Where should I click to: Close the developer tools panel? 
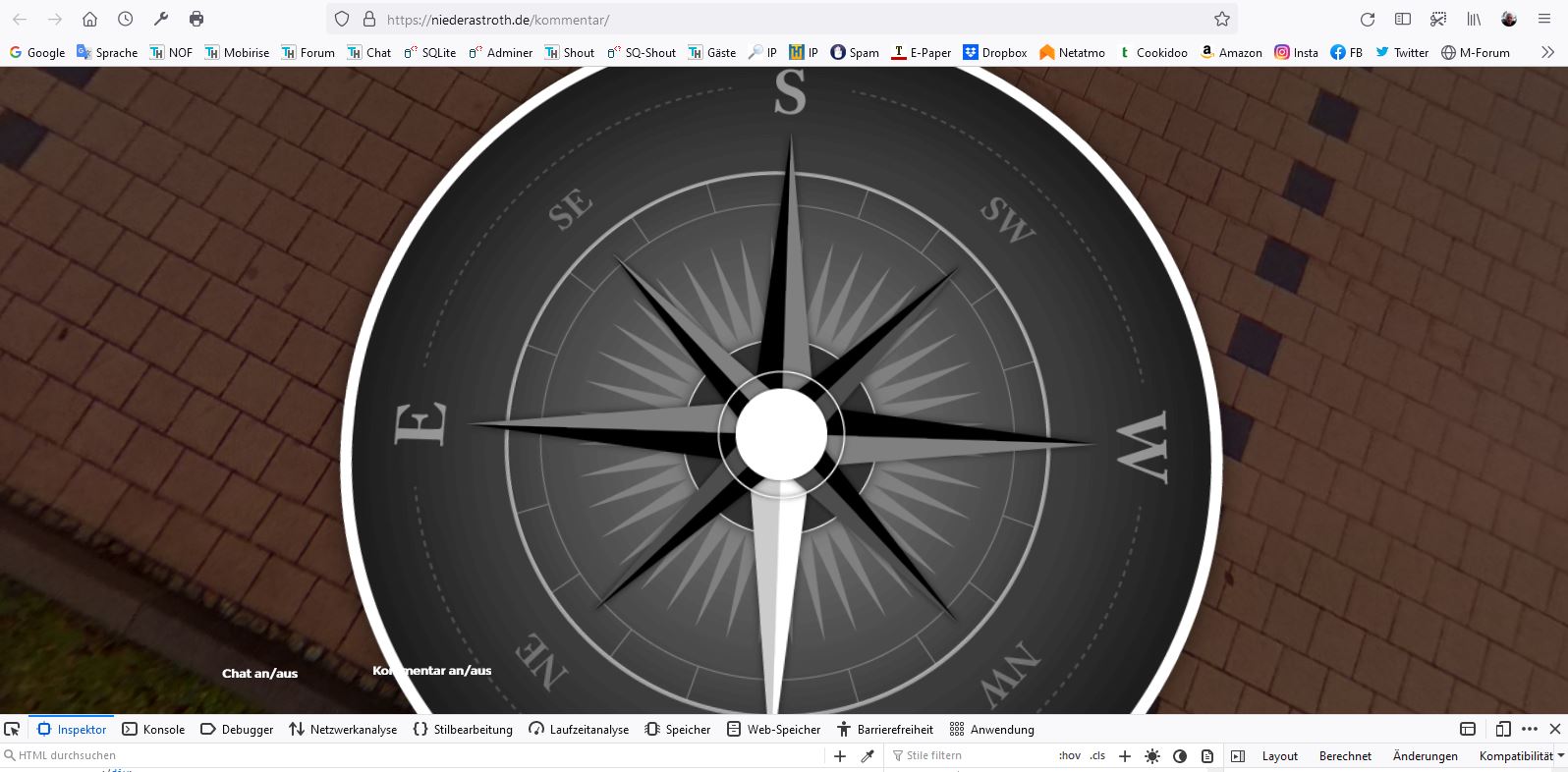pyautogui.click(x=1555, y=729)
